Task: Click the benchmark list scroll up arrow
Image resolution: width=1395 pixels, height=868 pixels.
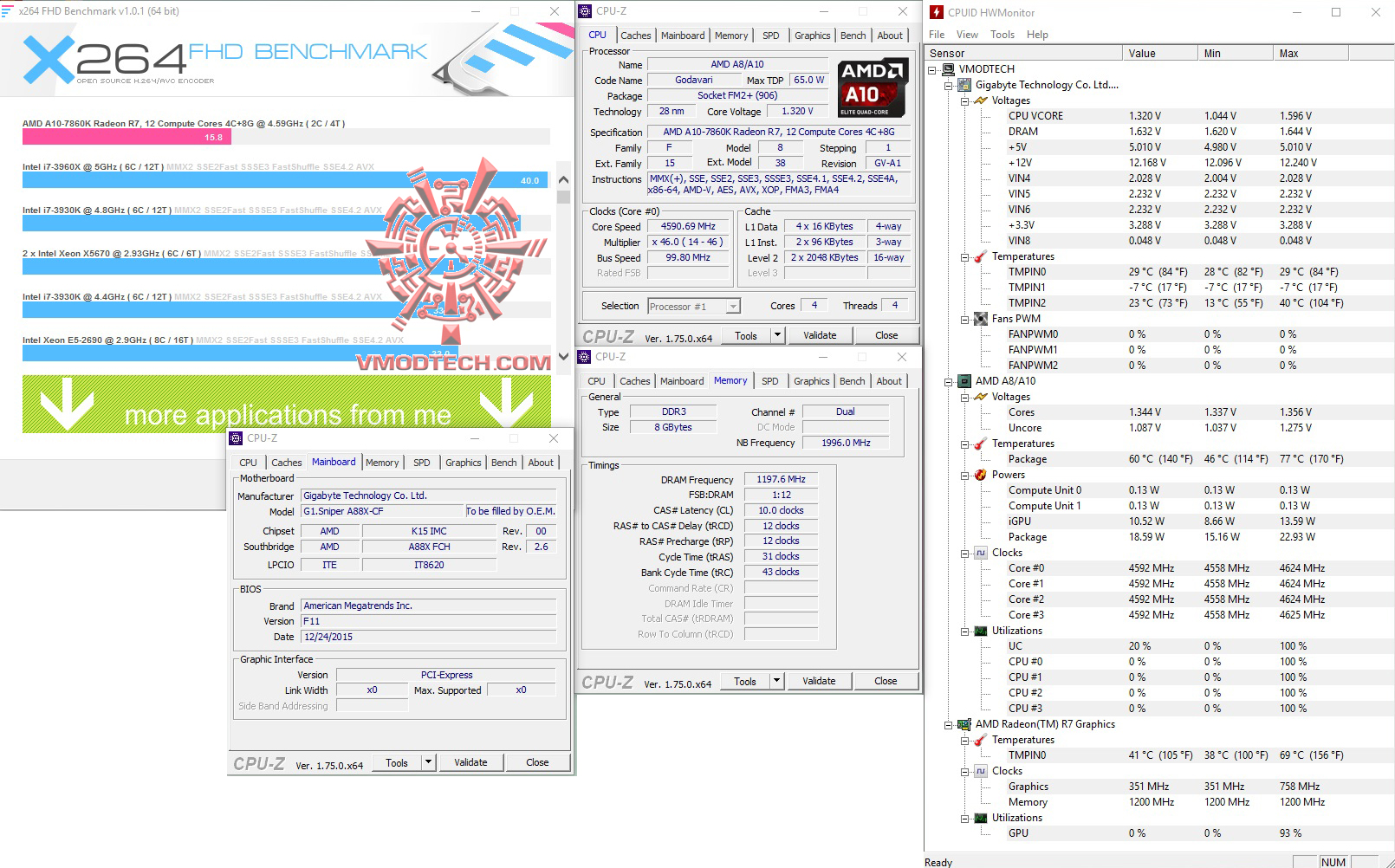Action: [563, 180]
